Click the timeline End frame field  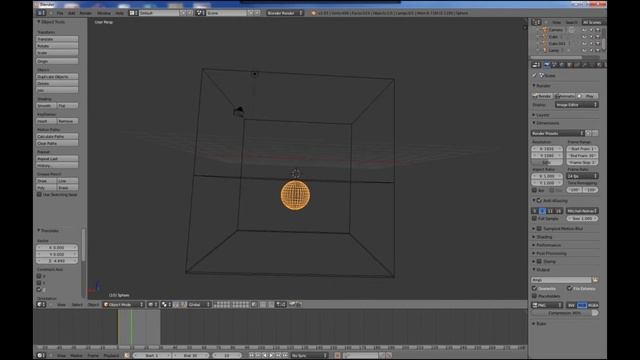click(191, 355)
